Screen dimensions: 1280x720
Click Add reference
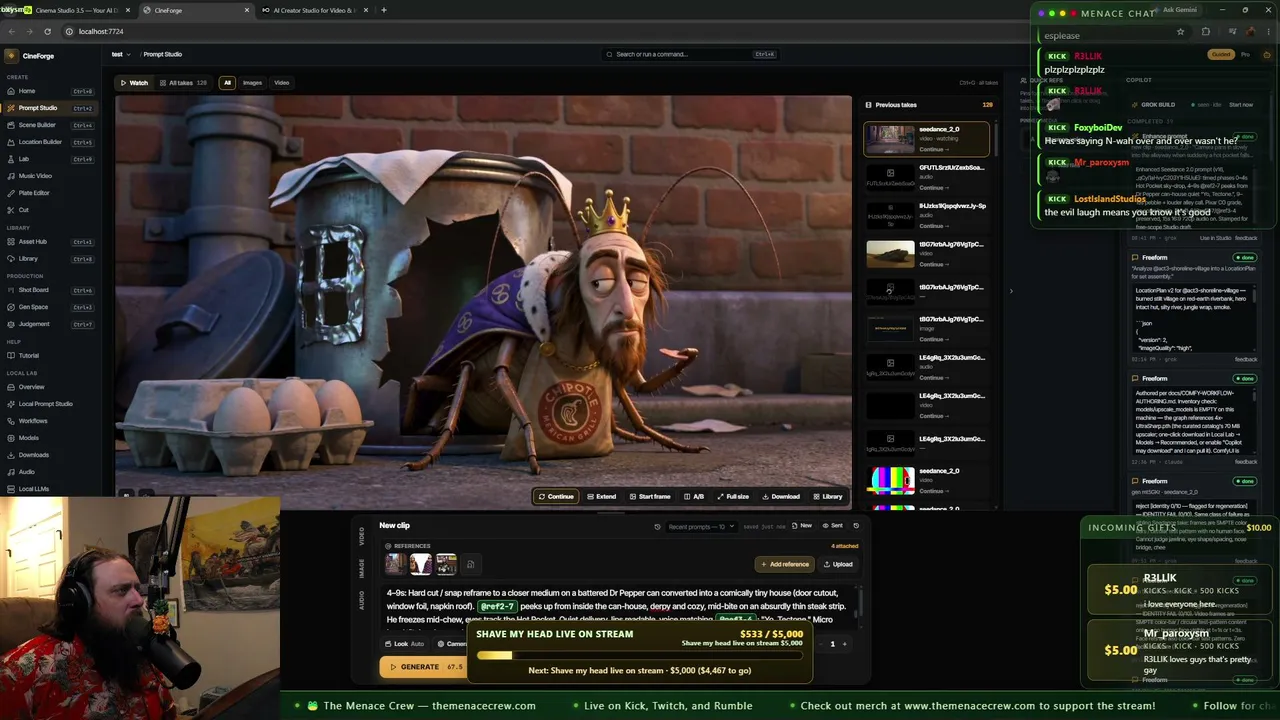tap(785, 564)
